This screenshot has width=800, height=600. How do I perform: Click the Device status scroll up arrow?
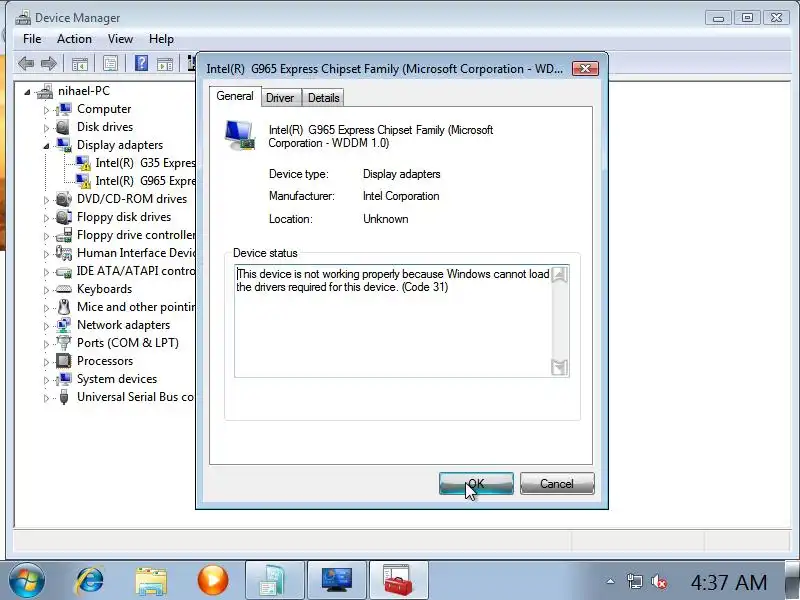[560, 275]
